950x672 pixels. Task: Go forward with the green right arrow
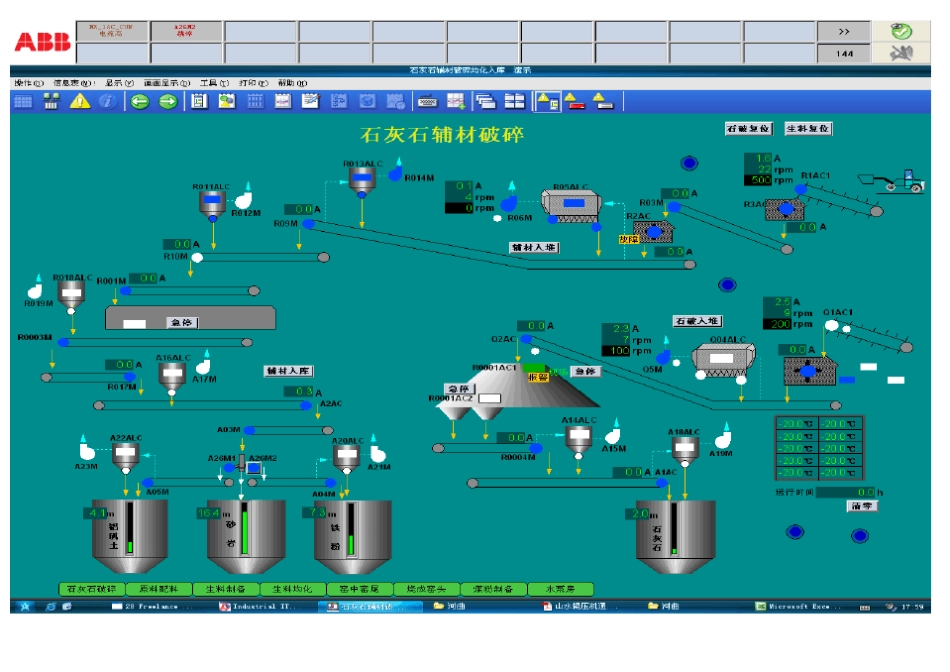(x=168, y=102)
